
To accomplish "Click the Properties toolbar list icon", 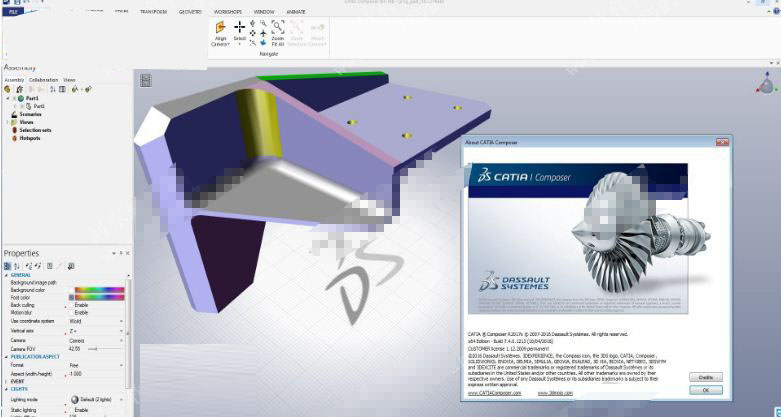I will 49,266.
